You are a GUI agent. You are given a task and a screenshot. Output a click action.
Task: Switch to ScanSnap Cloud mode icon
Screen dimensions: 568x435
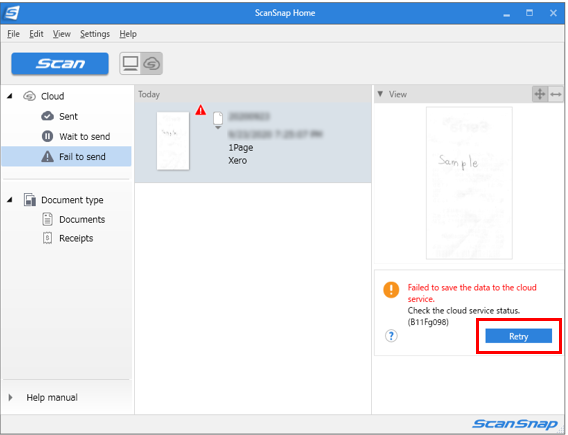(151, 64)
